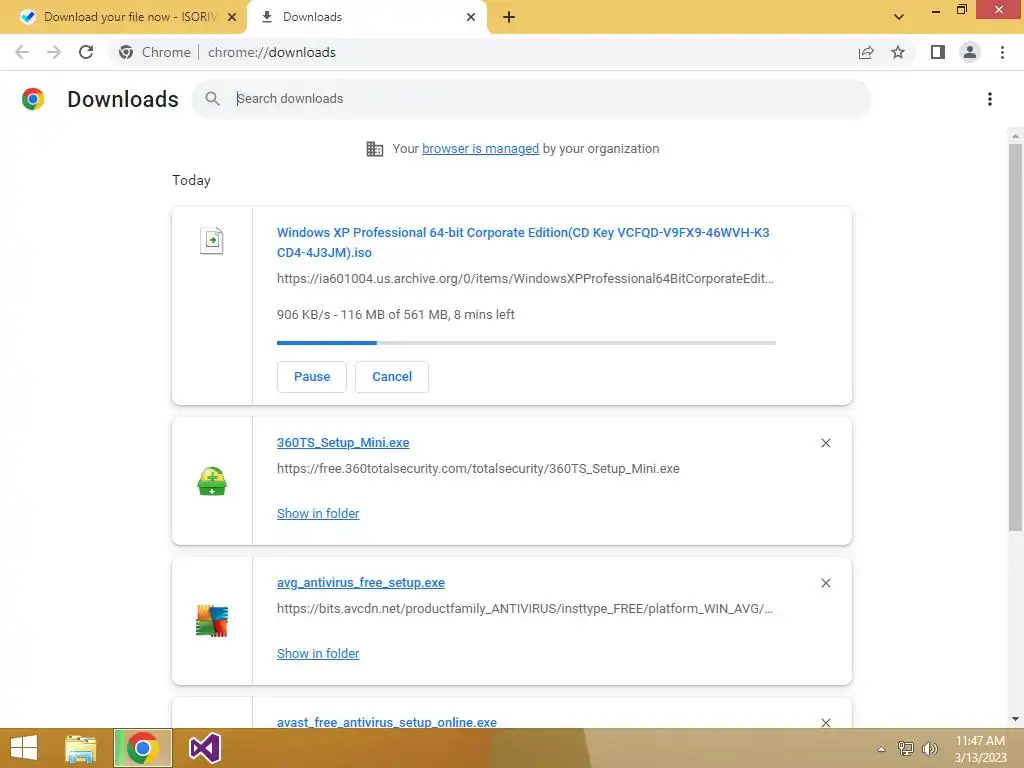Image resolution: width=1024 pixels, height=768 pixels.
Task: Open the side panel icon
Action: (x=938, y=52)
